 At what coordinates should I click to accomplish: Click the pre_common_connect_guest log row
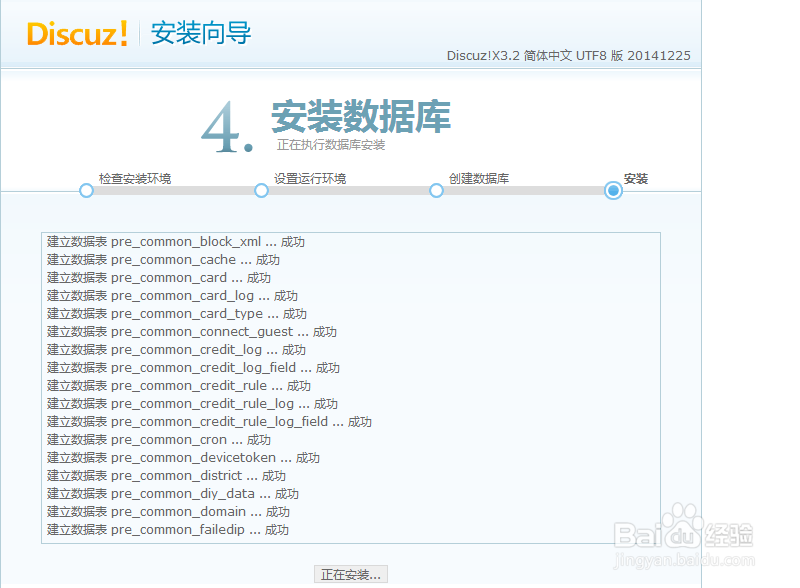[x=191, y=332]
